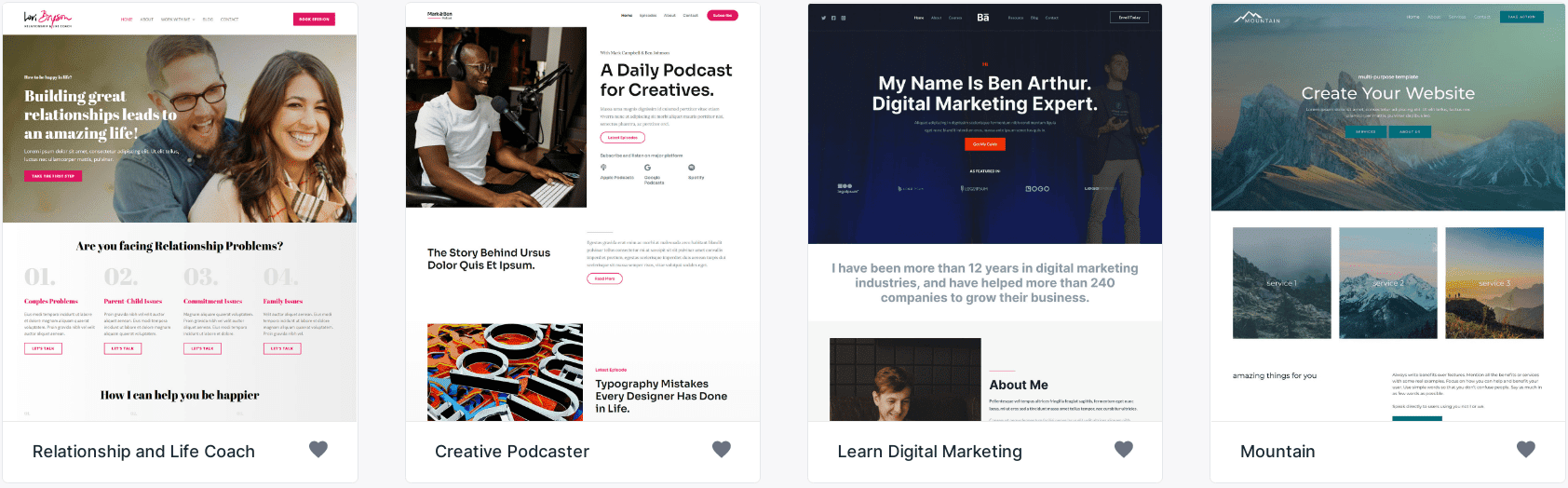Click Take The First Step button

(53, 176)
